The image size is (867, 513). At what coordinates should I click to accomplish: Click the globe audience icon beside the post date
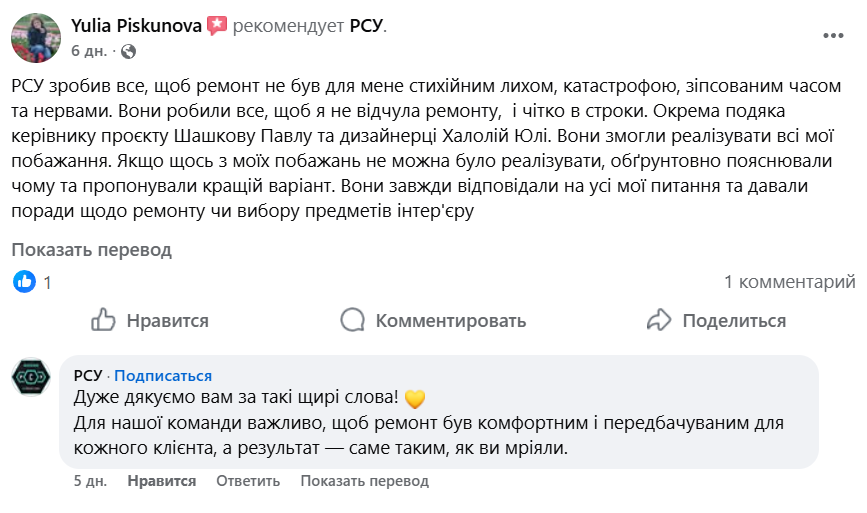click(x=128, y=50)
